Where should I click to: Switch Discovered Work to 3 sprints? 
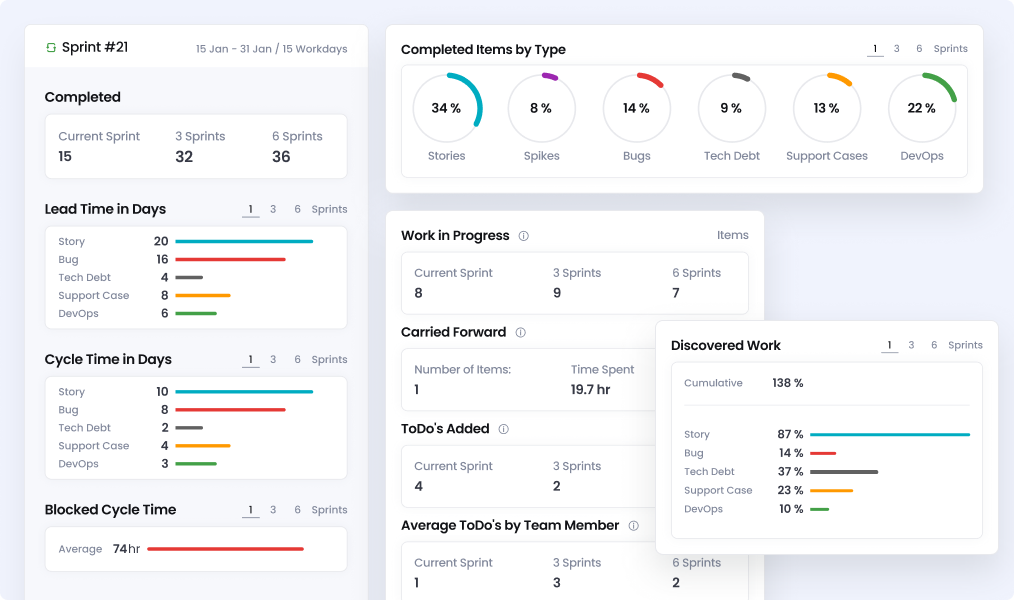pyautogui.click(x=911, y=345)
